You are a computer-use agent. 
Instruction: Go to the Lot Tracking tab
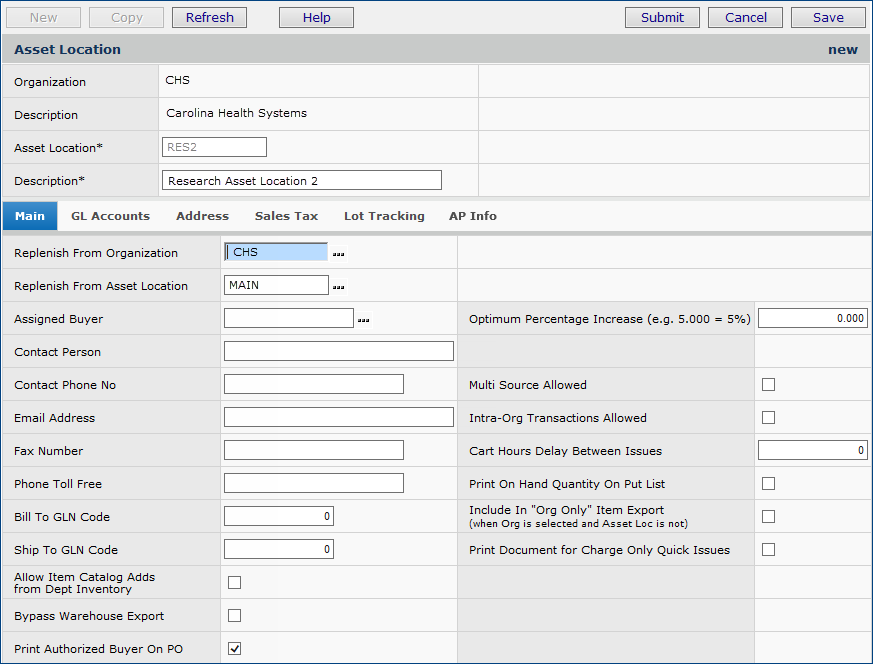pos(384,216)
